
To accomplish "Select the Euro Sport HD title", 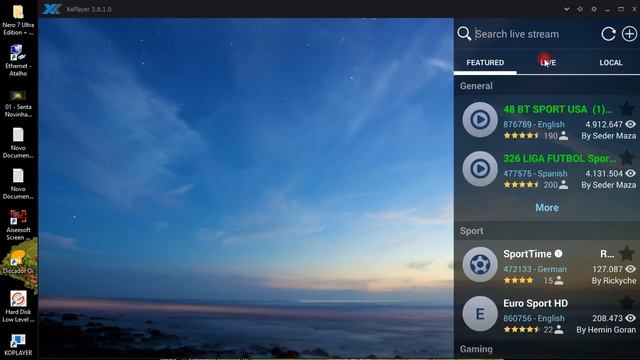I will [x=536, y=303].
